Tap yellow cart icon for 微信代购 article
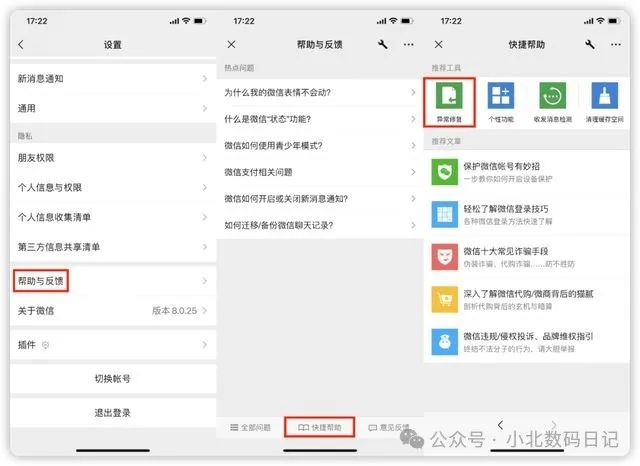 pos(444,299)
